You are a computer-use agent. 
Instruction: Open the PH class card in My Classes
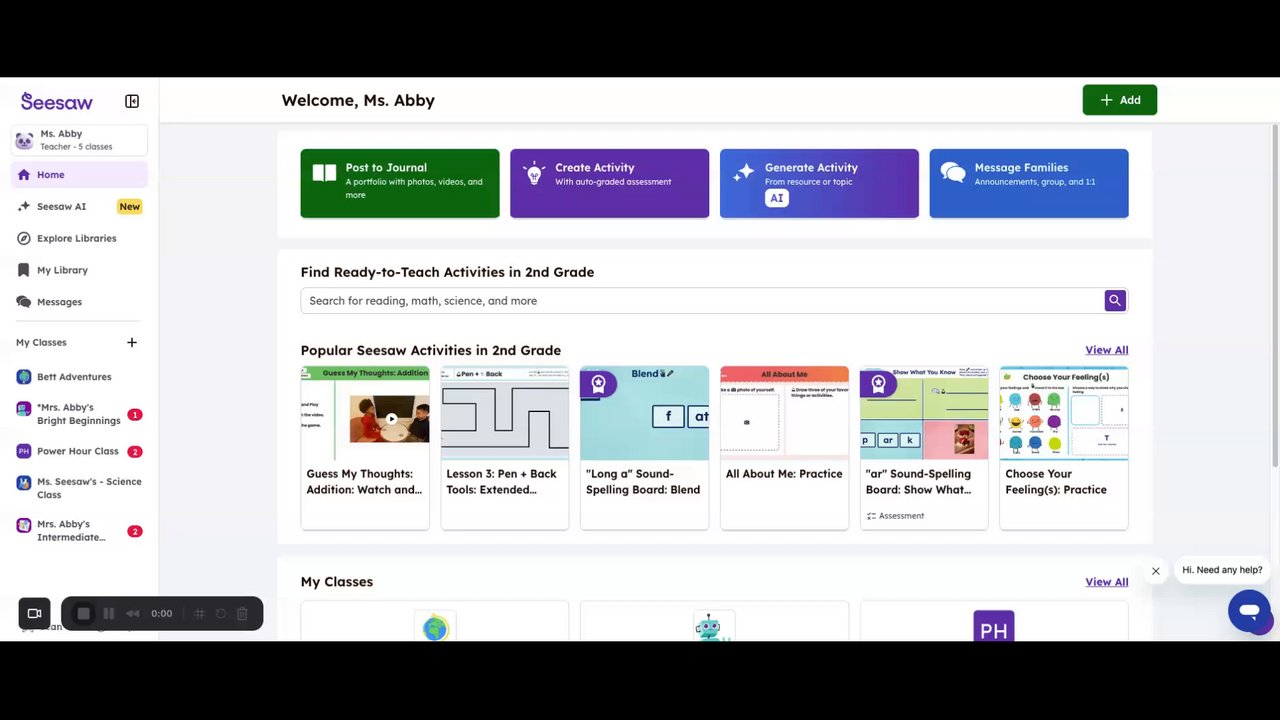tap(994, 621)
